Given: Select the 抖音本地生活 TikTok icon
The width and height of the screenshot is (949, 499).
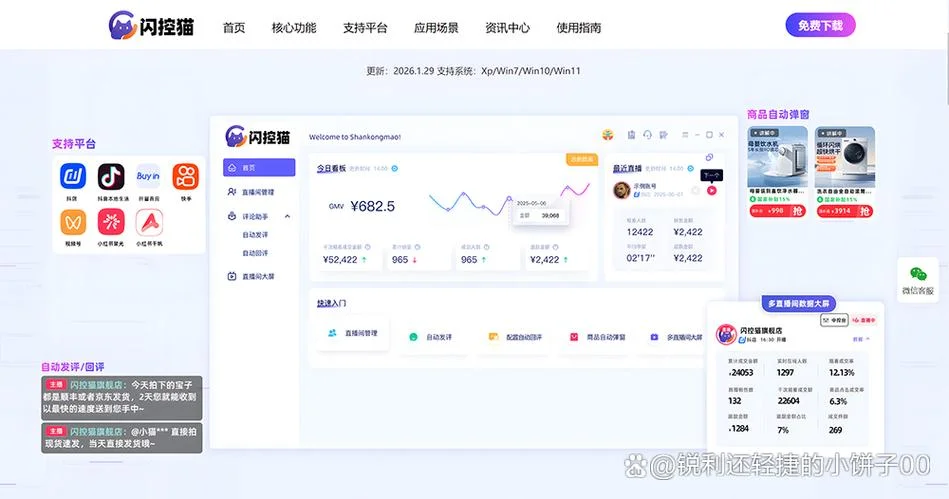Looking at the screenshot, I should (x=111, y=176).
